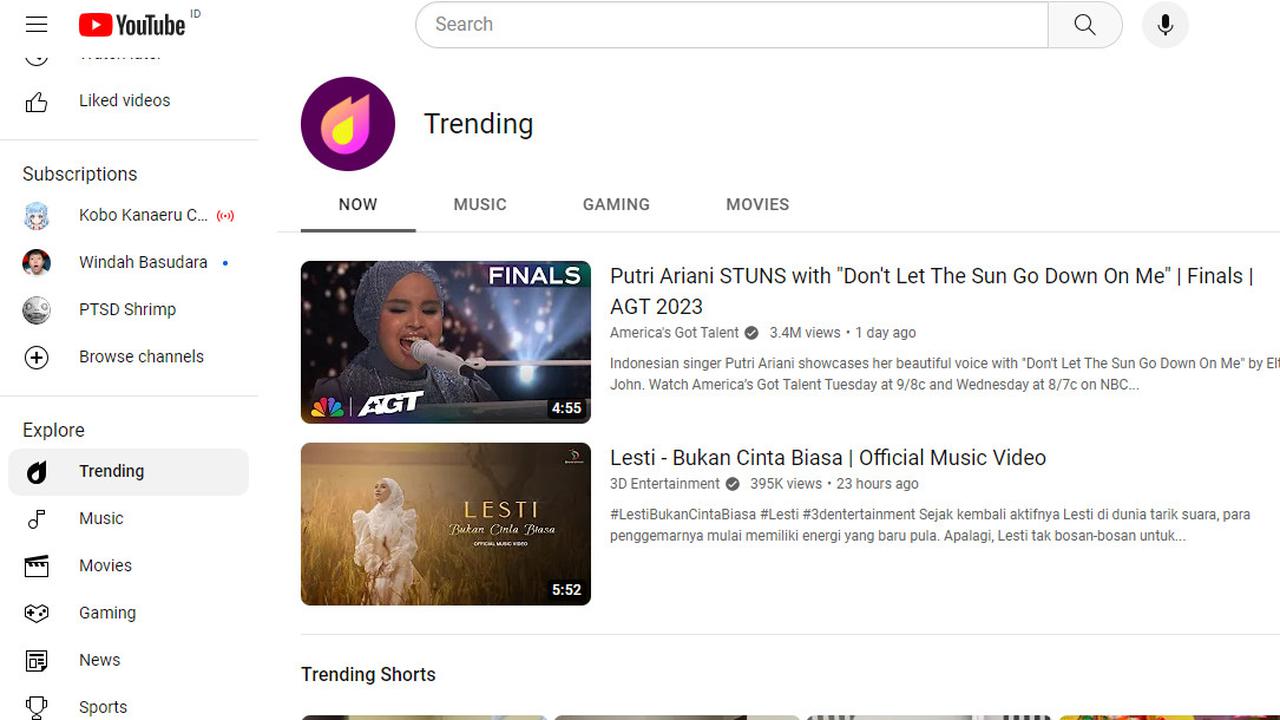Open Sports via the trophy icon
Viewport: 1280px width, 720px height.
click(36, 707)
